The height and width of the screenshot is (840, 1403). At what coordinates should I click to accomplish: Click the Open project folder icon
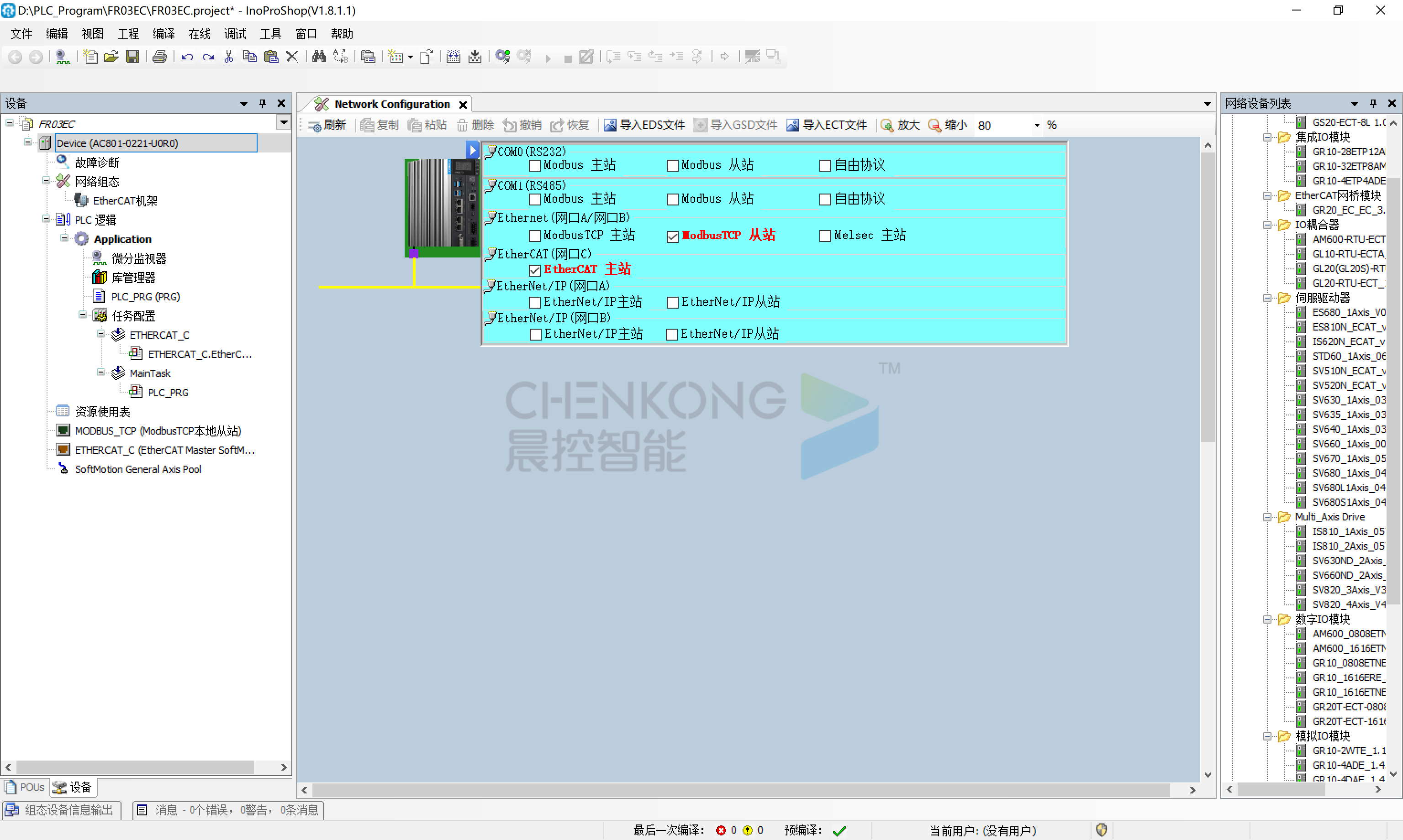point(111,57)
